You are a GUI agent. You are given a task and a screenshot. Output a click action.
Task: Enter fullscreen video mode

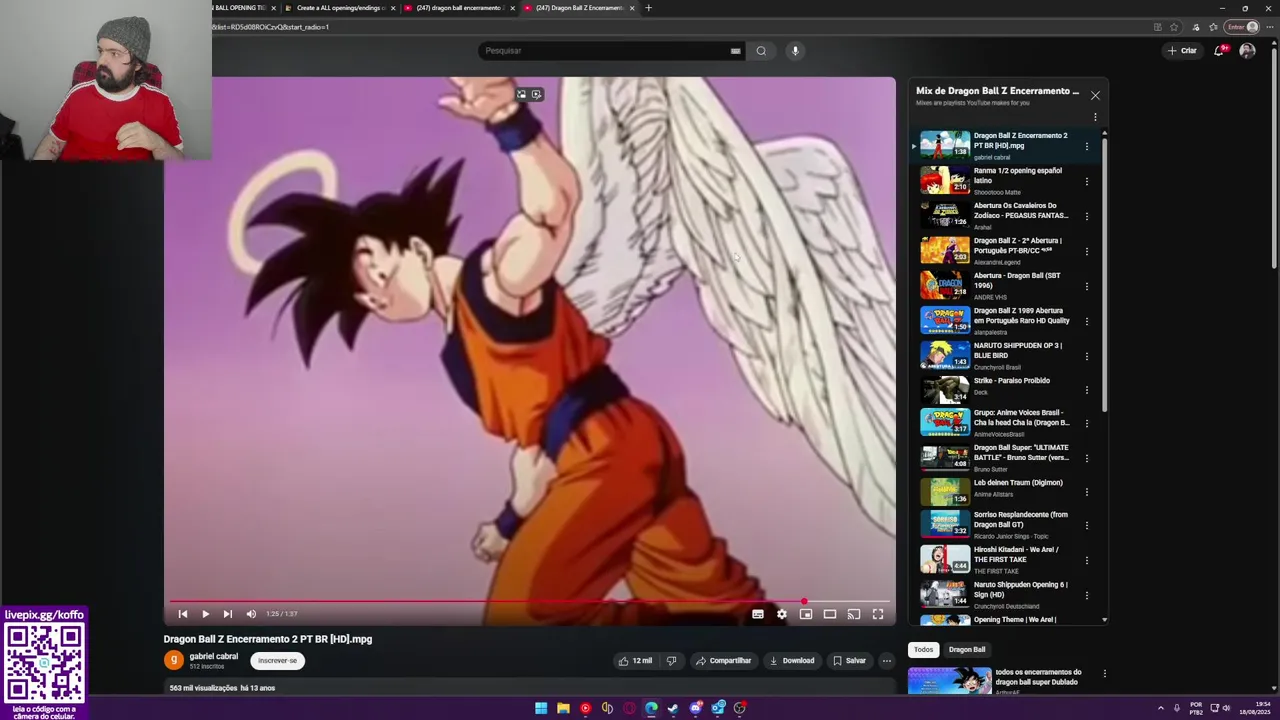click(x=878, y=614)
